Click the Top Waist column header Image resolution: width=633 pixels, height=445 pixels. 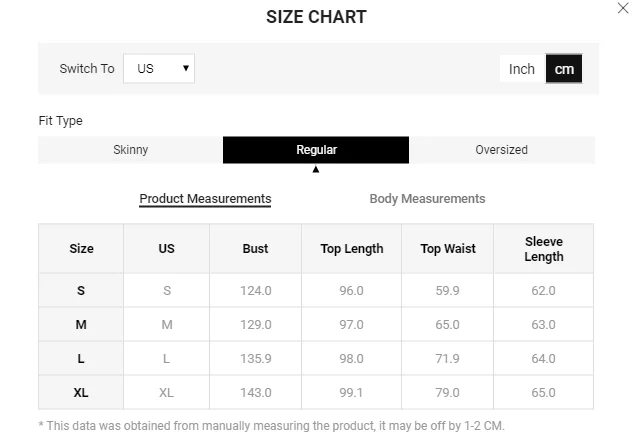coord(448,249)
